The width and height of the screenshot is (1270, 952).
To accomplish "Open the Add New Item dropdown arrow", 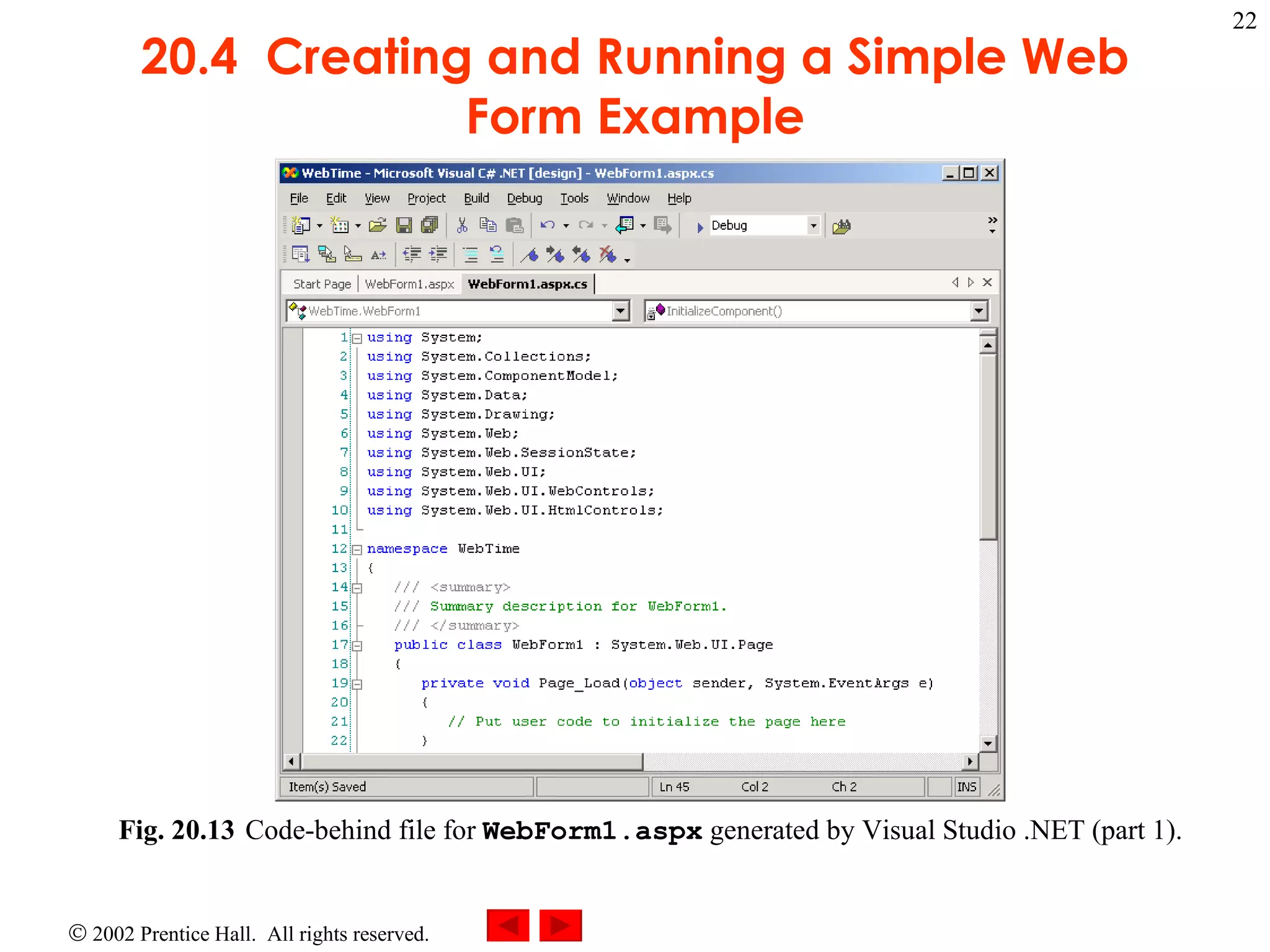I will click(x=358, y=226).
